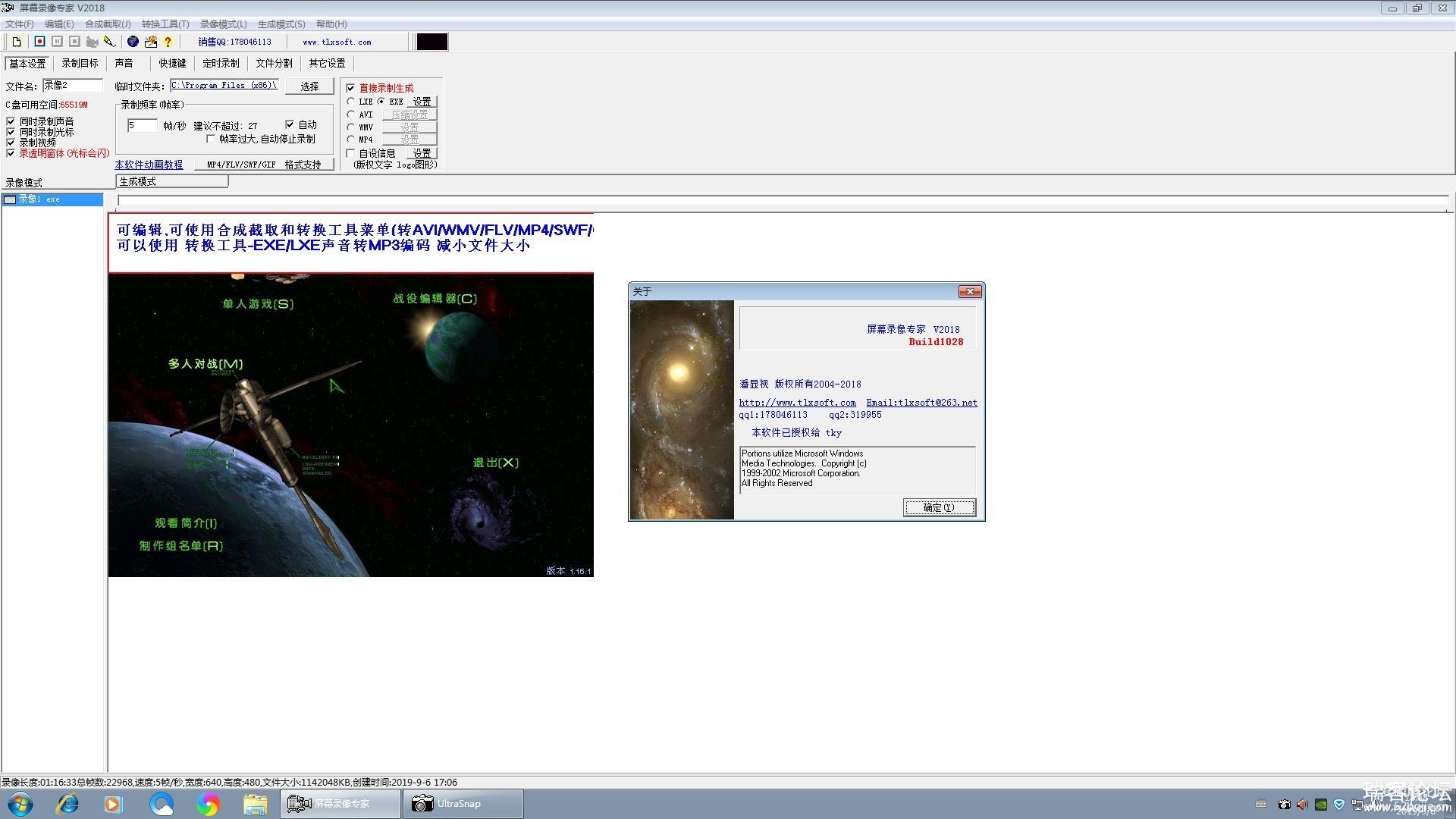Click the 临时文件夹 path field
1456x819 pixels.
point(224,86)
